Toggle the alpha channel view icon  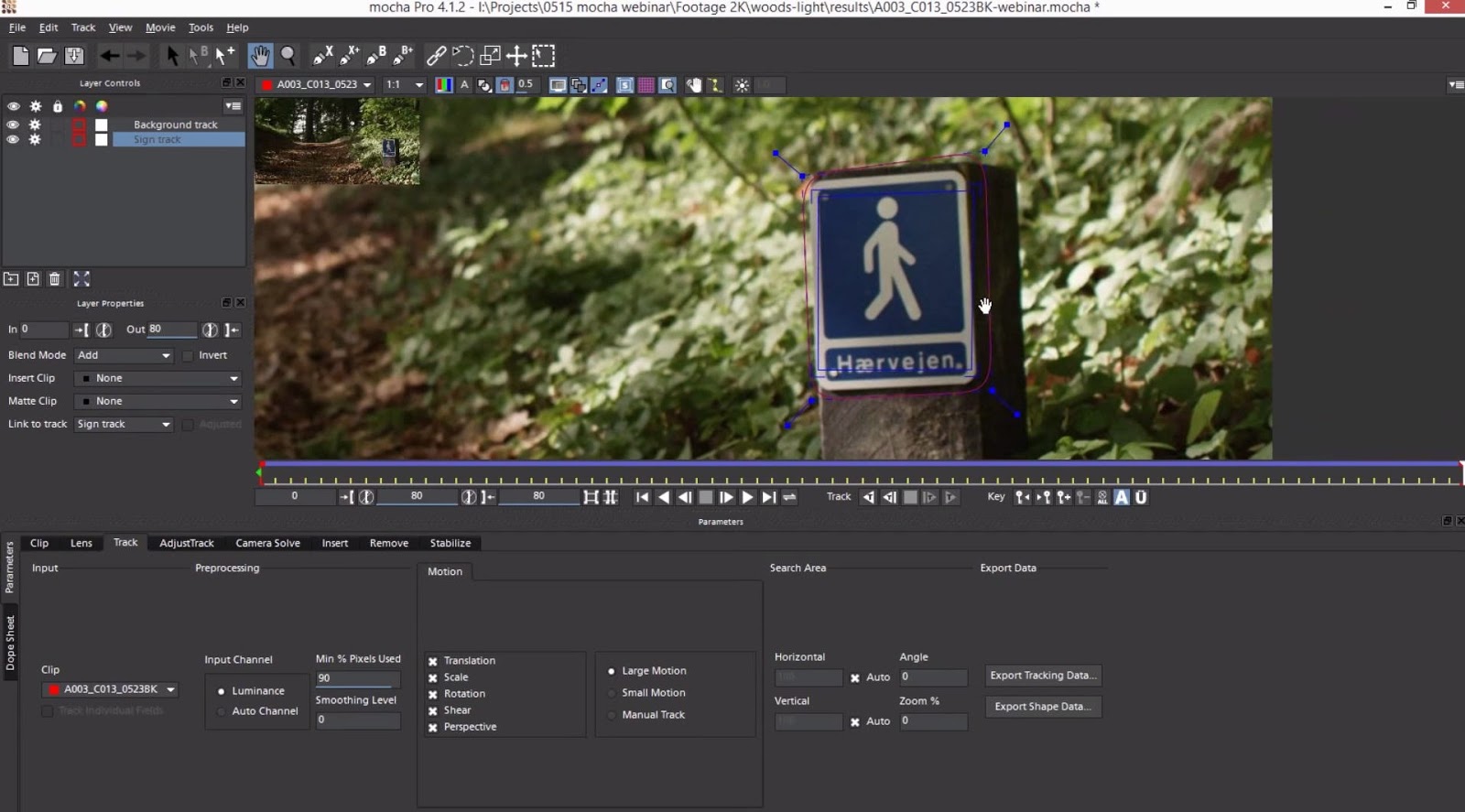point(464,85)
